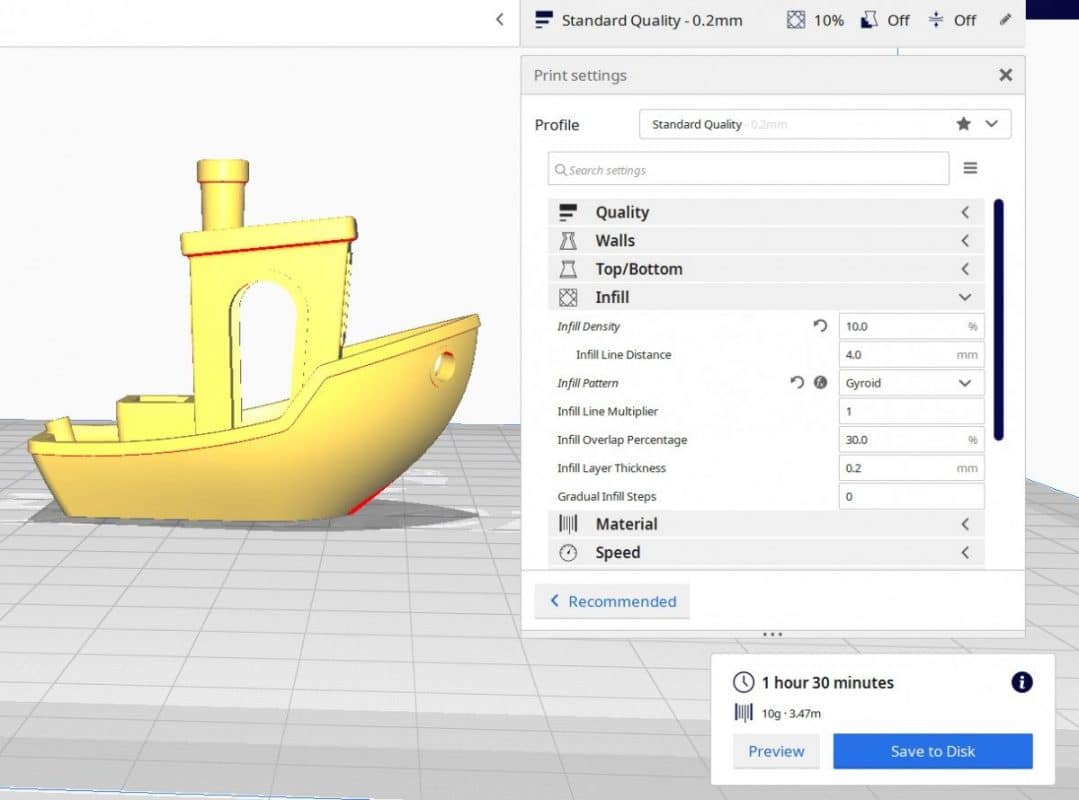This screenshot has width=1079, height=800.
Task: Click the Infill Pattern label
Action: [588, 383]
